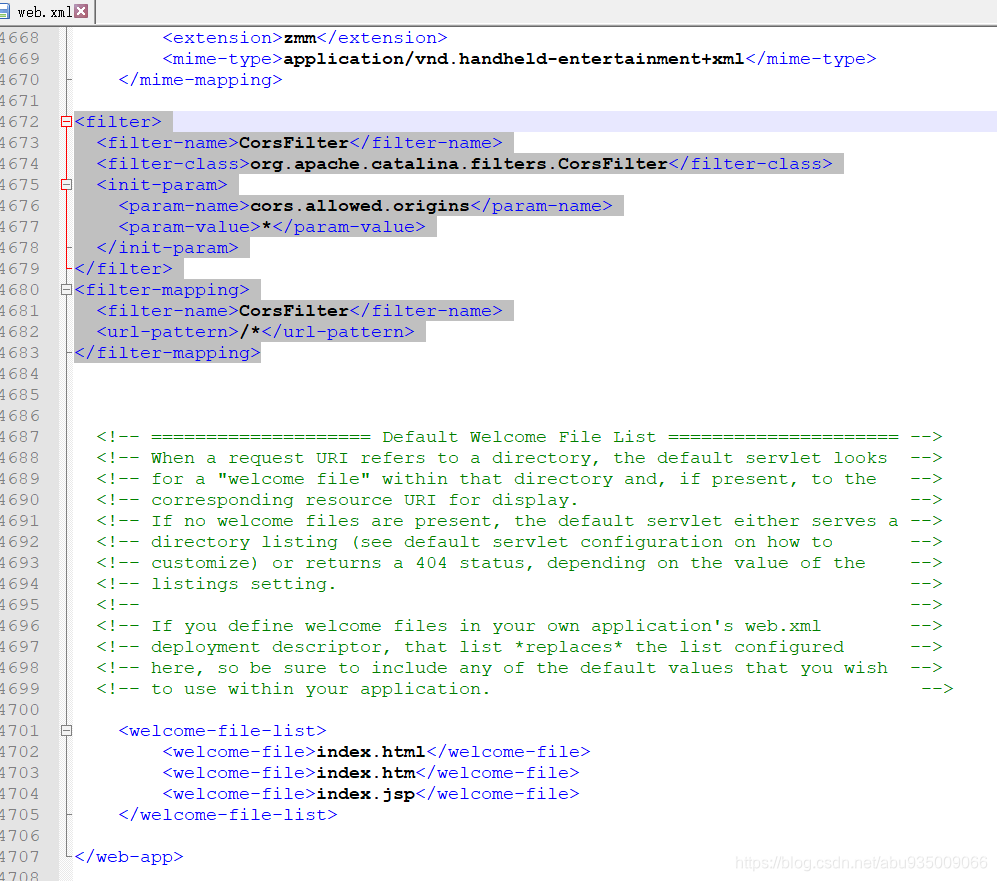This screenshot has width=997, height=881.
Task: Click the closing </web-app> tag
Action: 129,857
